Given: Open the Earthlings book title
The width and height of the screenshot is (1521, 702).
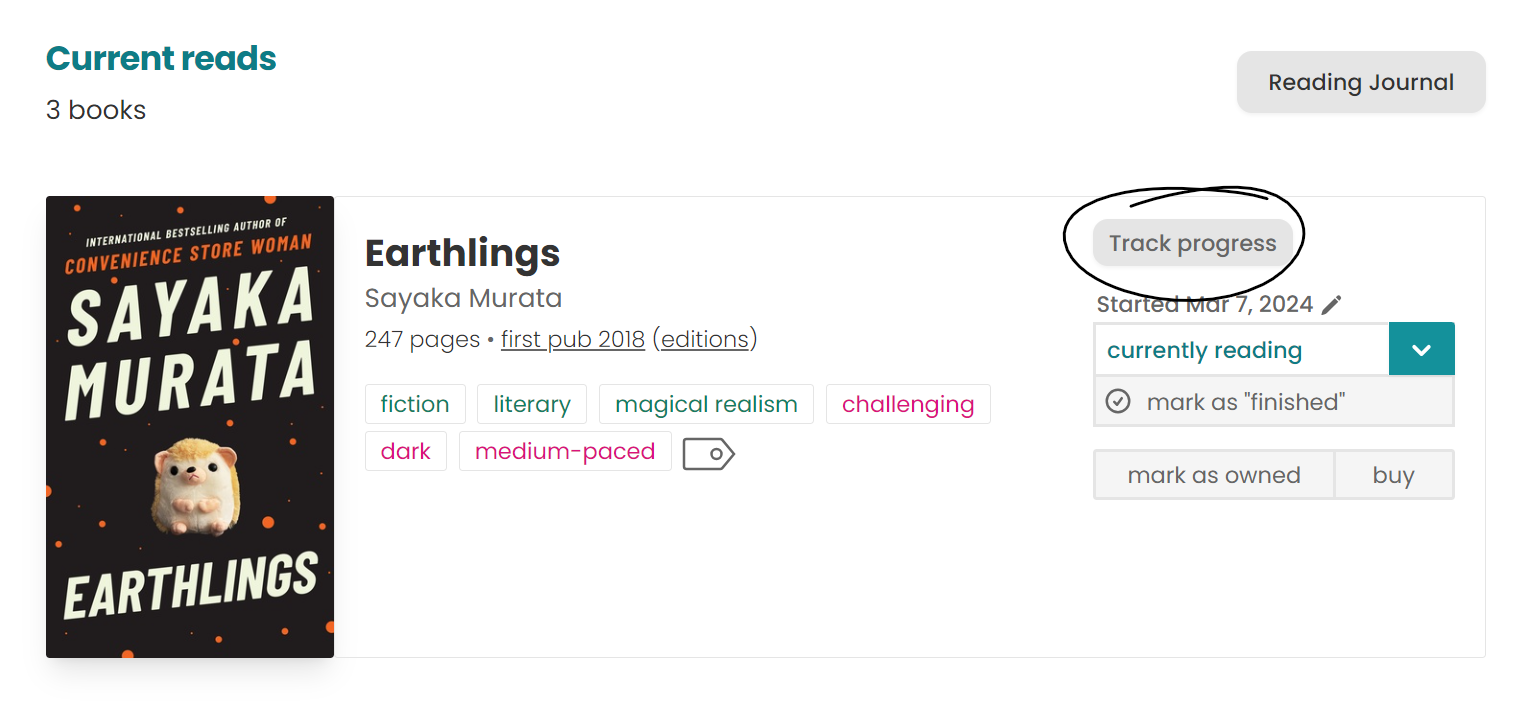Looking at the screenshot, I should coord(463,253).
